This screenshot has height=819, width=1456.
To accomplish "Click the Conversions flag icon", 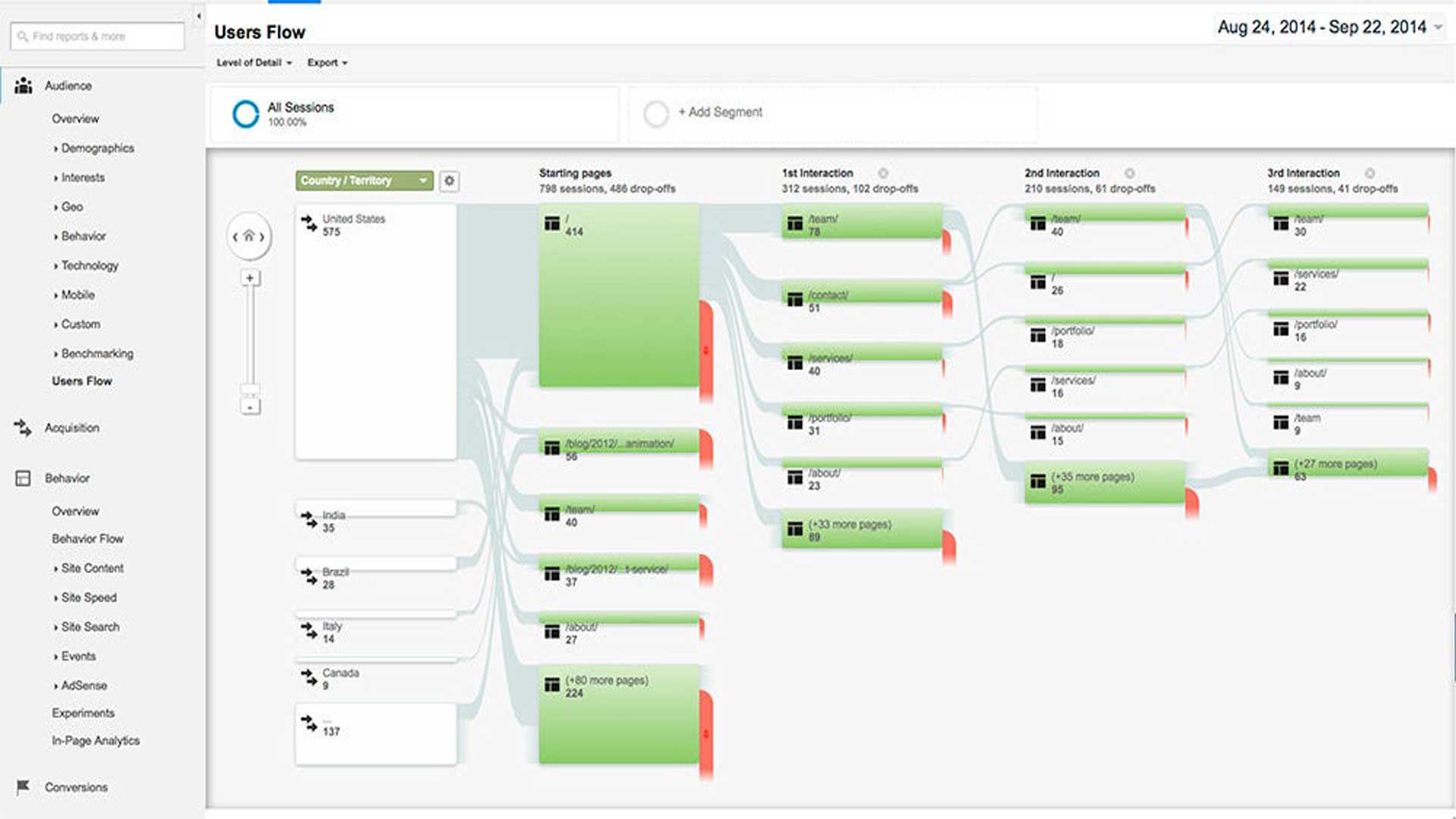I will click(x=24, y=786).
